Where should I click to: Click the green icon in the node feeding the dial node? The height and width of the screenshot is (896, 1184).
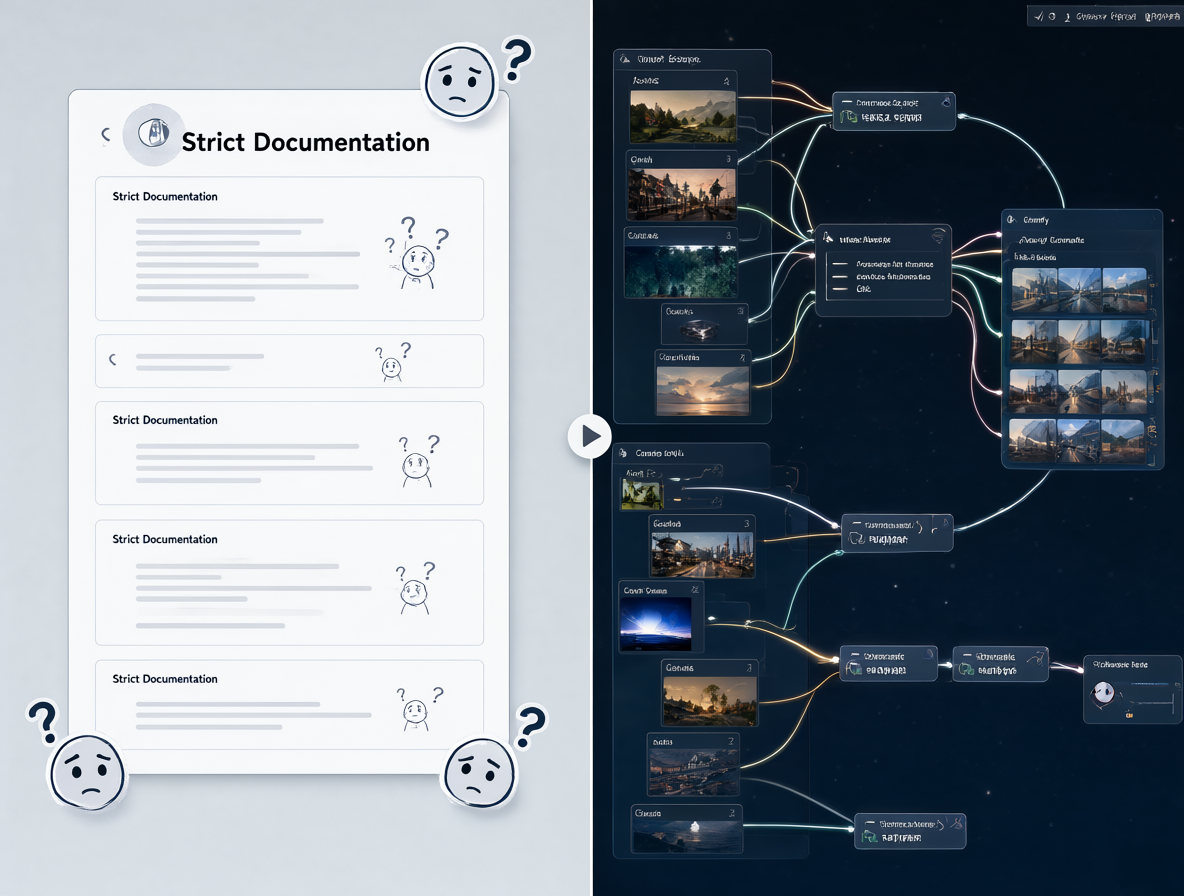(x=967, y=670)
